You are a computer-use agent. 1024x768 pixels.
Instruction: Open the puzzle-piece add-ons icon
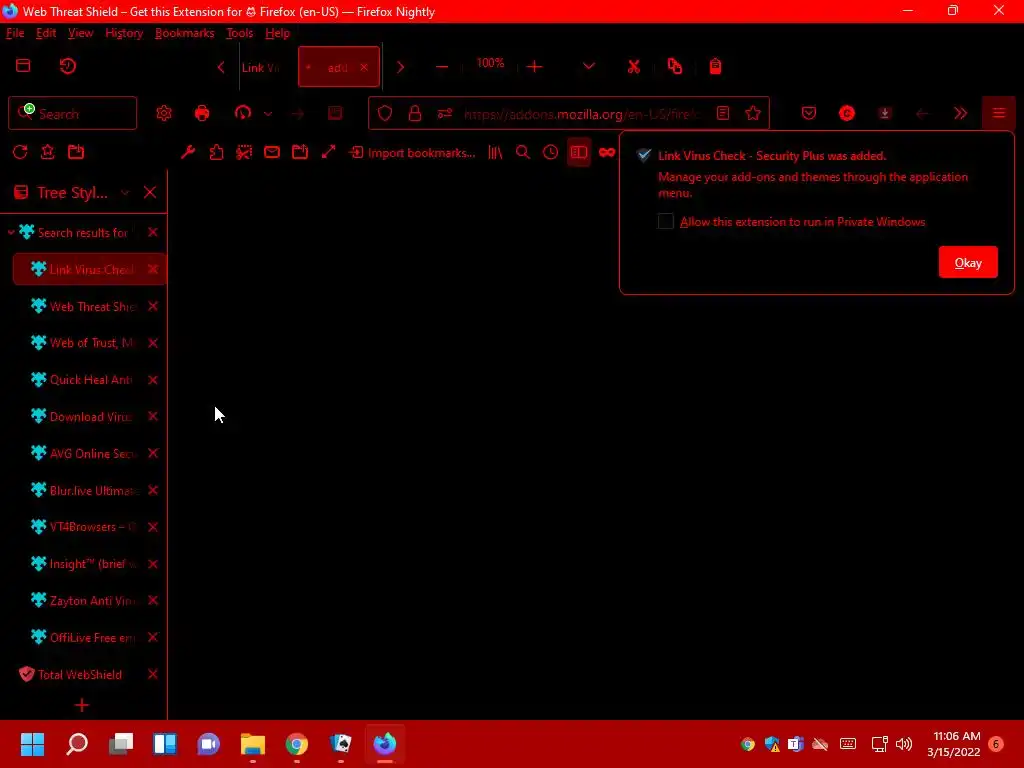point(216,152)
